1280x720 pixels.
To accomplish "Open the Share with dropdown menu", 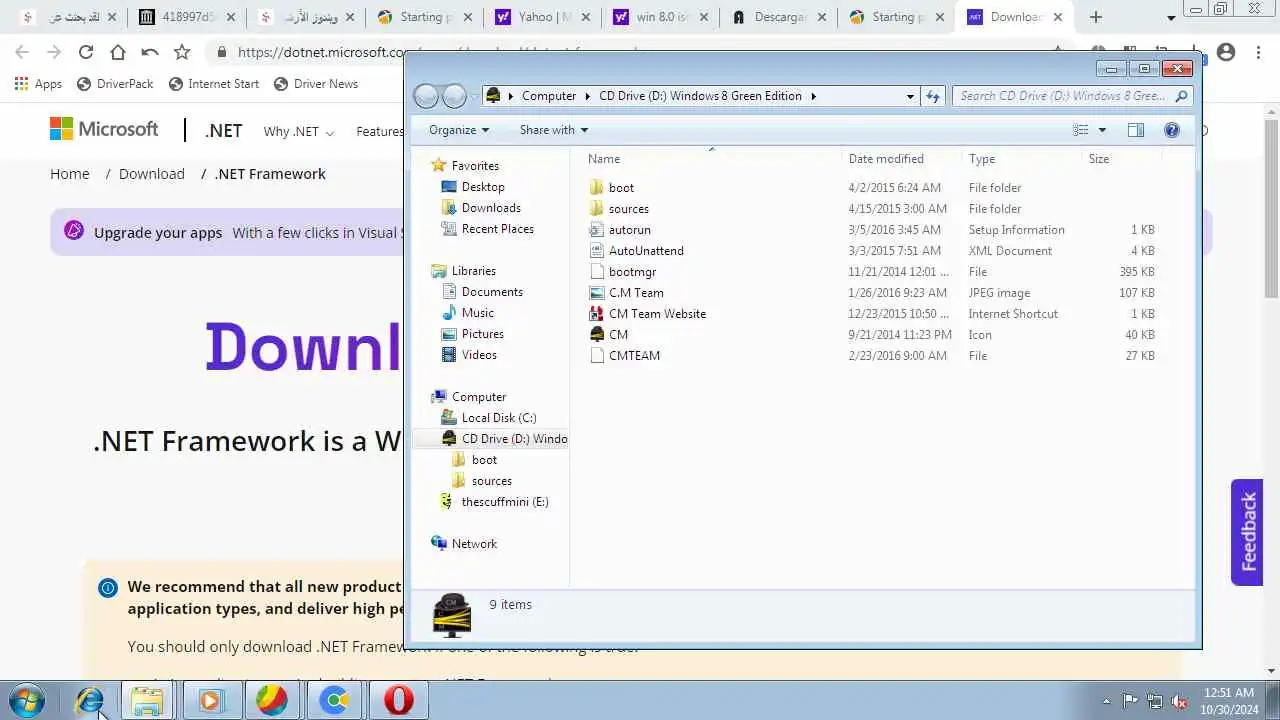I will point(554,130).
